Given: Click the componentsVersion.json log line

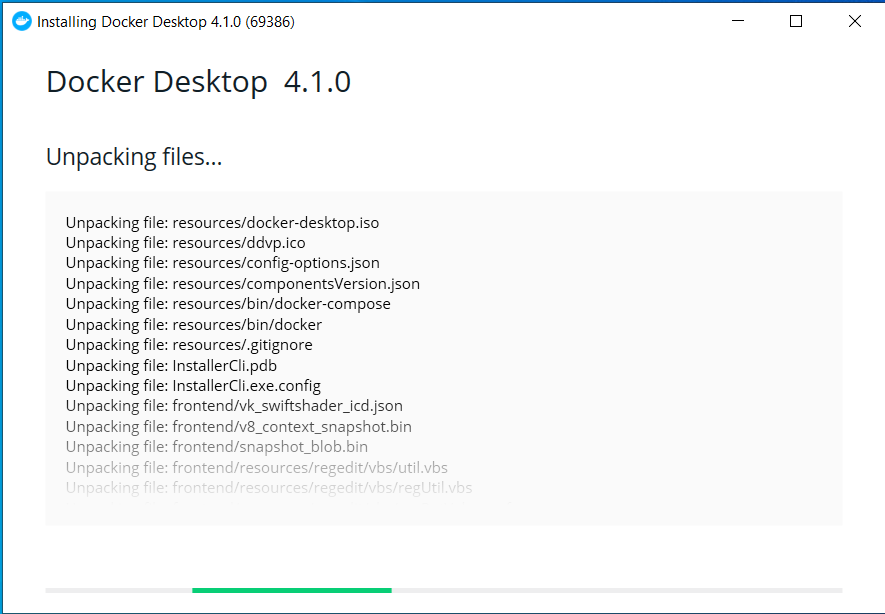Looking at the screenshot, I should point(241,283).
